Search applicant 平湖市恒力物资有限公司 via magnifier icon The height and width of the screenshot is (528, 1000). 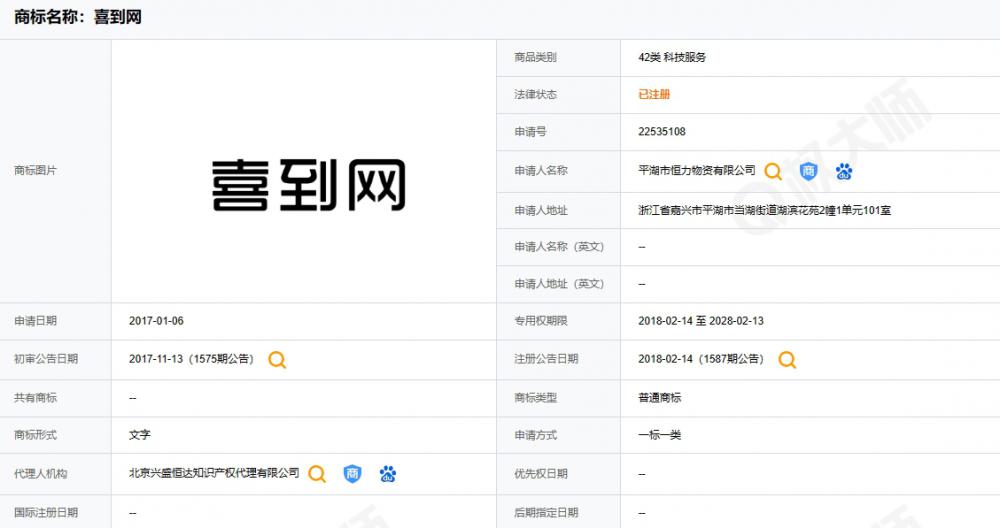(773, 172)
